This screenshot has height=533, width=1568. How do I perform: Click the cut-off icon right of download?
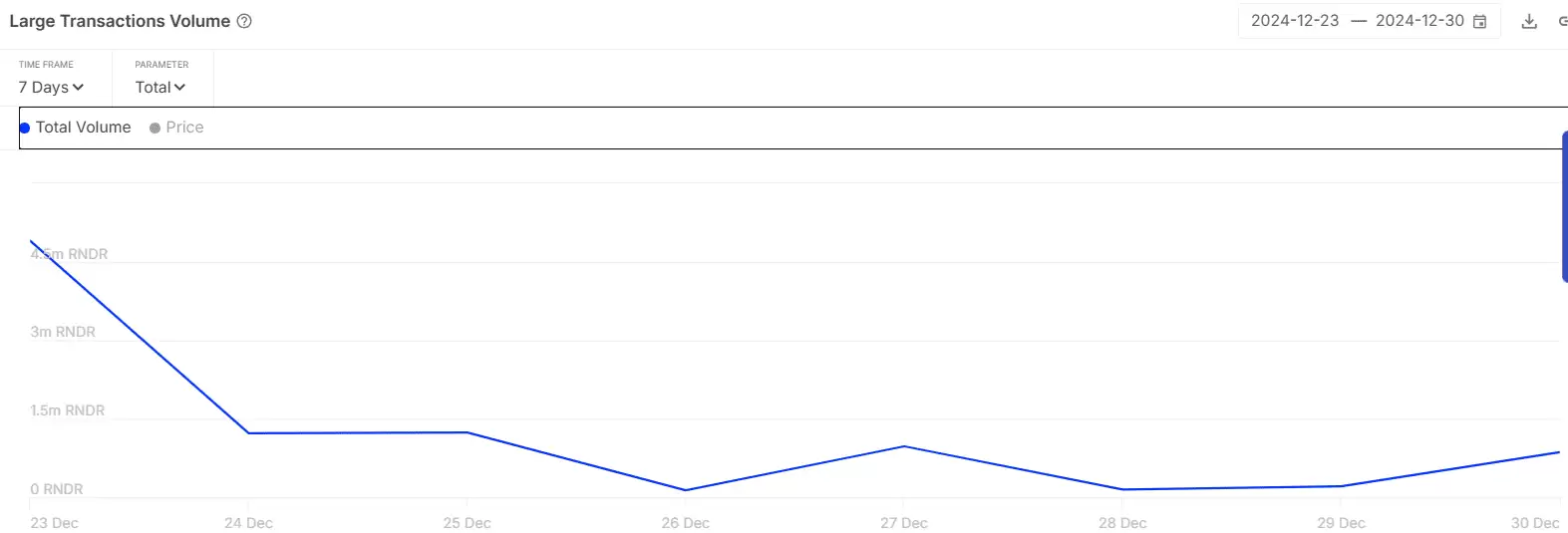pyautogui.click(x=1562, y=21)
